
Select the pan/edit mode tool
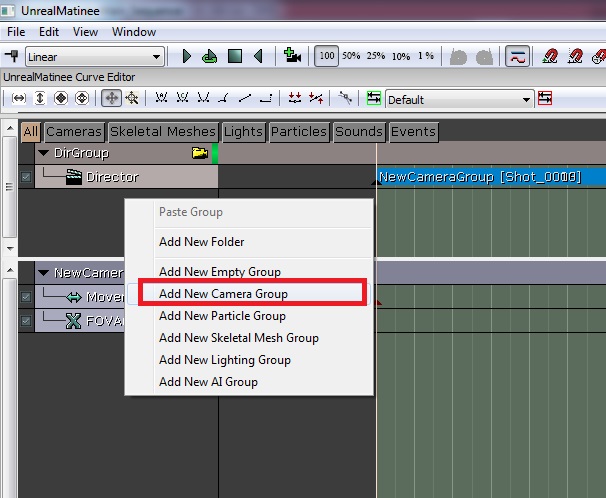coord(111,98)
